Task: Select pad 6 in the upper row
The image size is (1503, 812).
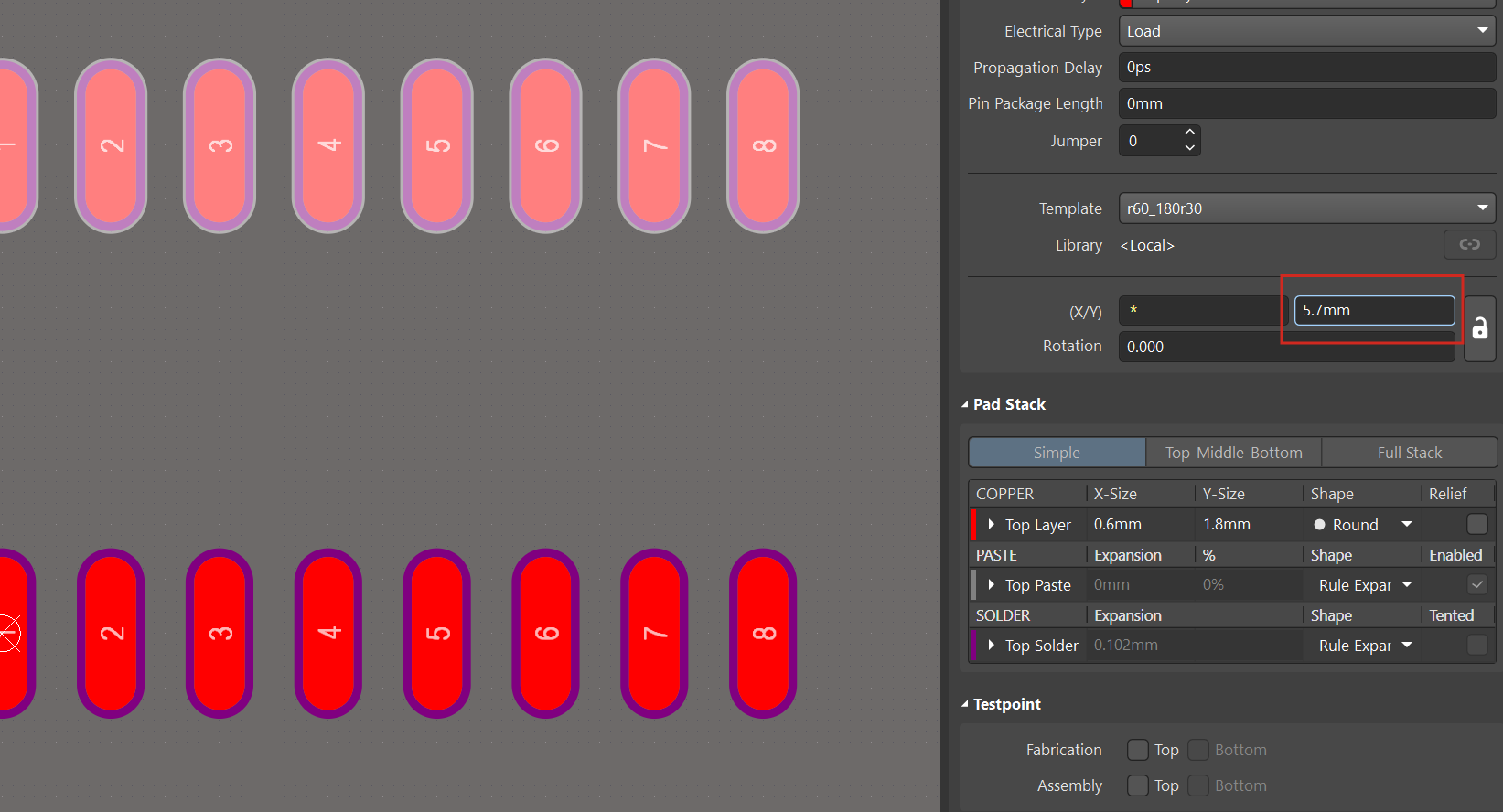Action: (546, 145)
